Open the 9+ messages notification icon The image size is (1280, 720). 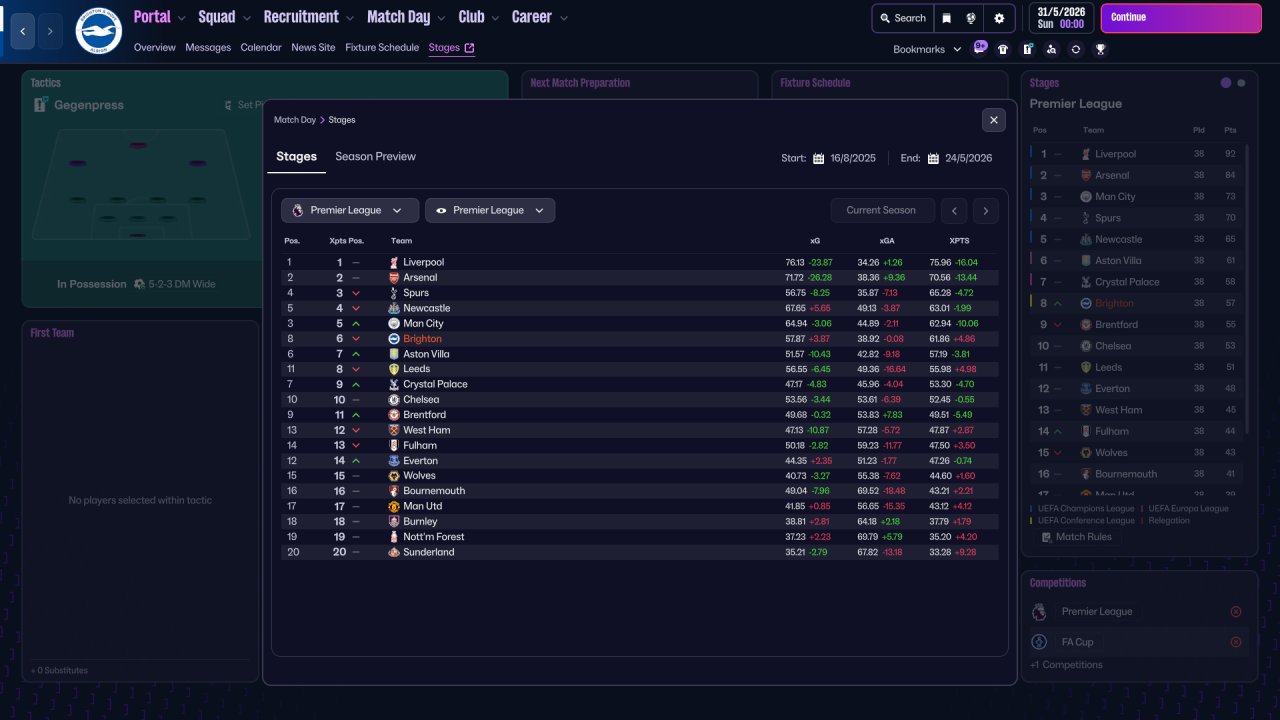click(x=980, y=47)
